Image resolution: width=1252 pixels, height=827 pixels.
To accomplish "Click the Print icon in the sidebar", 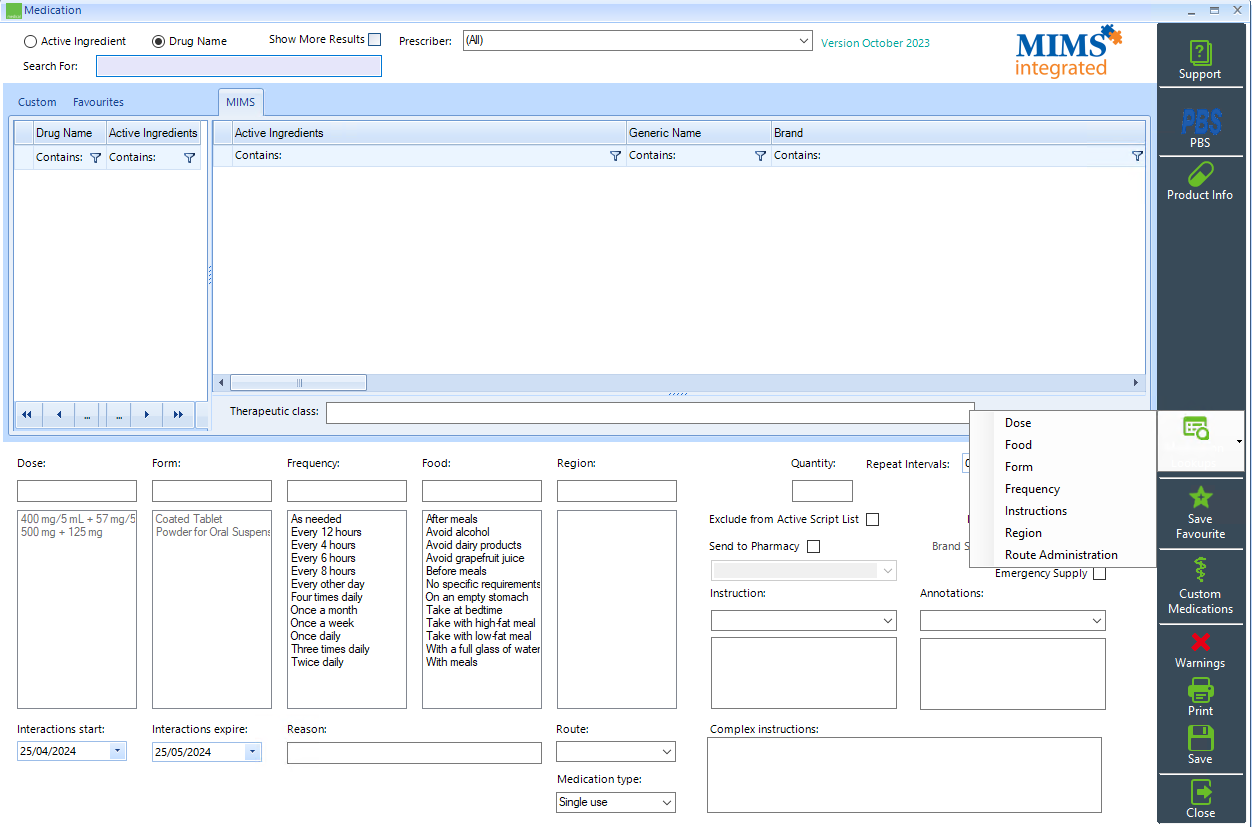I will point(1200,690).
